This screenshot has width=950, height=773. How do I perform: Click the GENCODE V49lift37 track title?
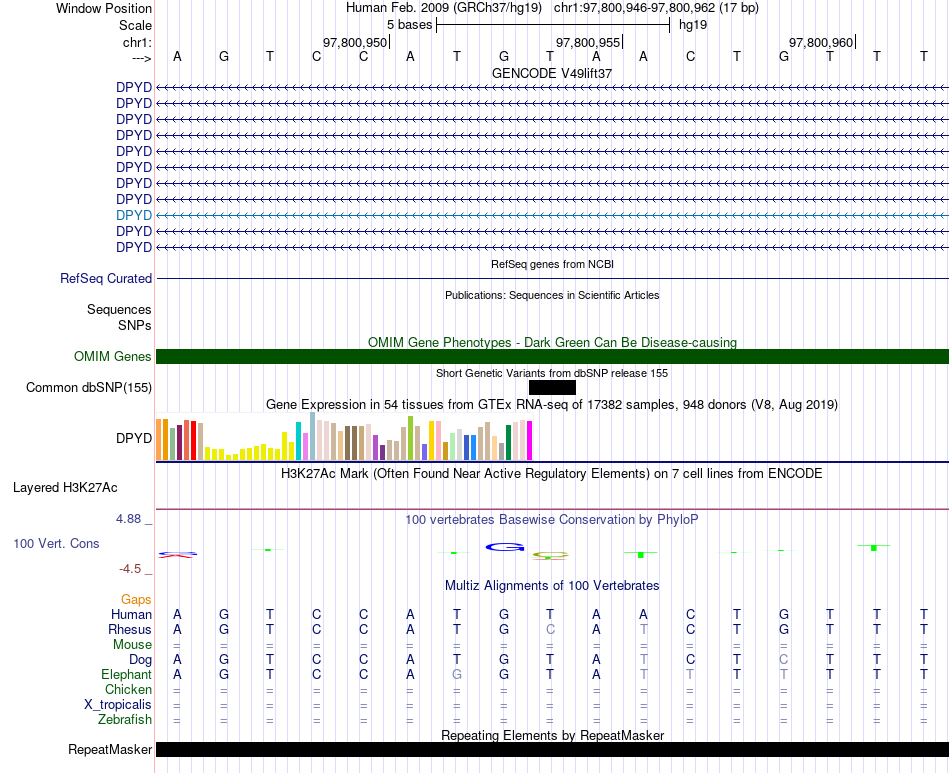[552, 73]
